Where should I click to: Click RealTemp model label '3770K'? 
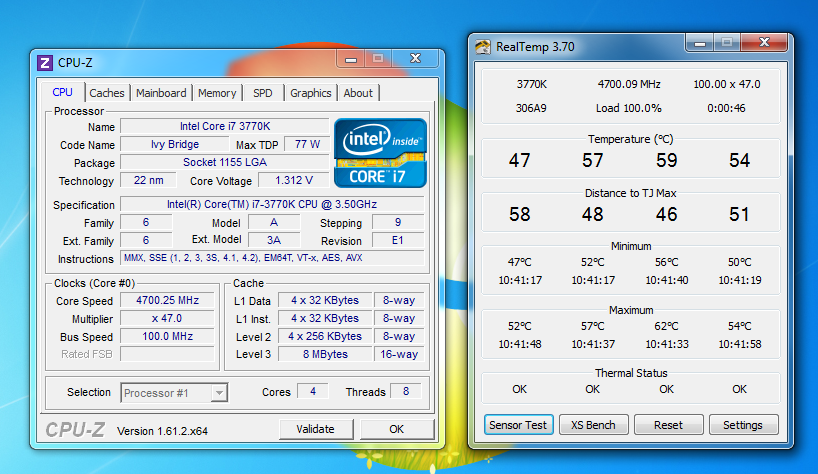(x=532, y=84)
